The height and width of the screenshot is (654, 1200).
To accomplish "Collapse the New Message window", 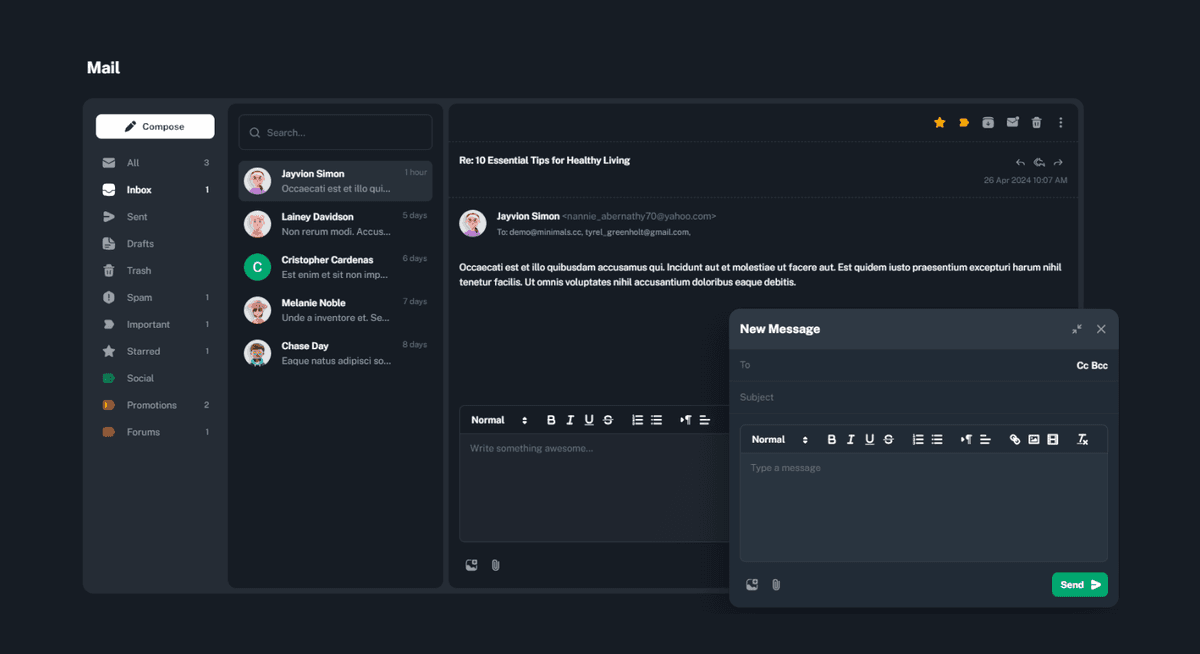I will coord(1077,329).
